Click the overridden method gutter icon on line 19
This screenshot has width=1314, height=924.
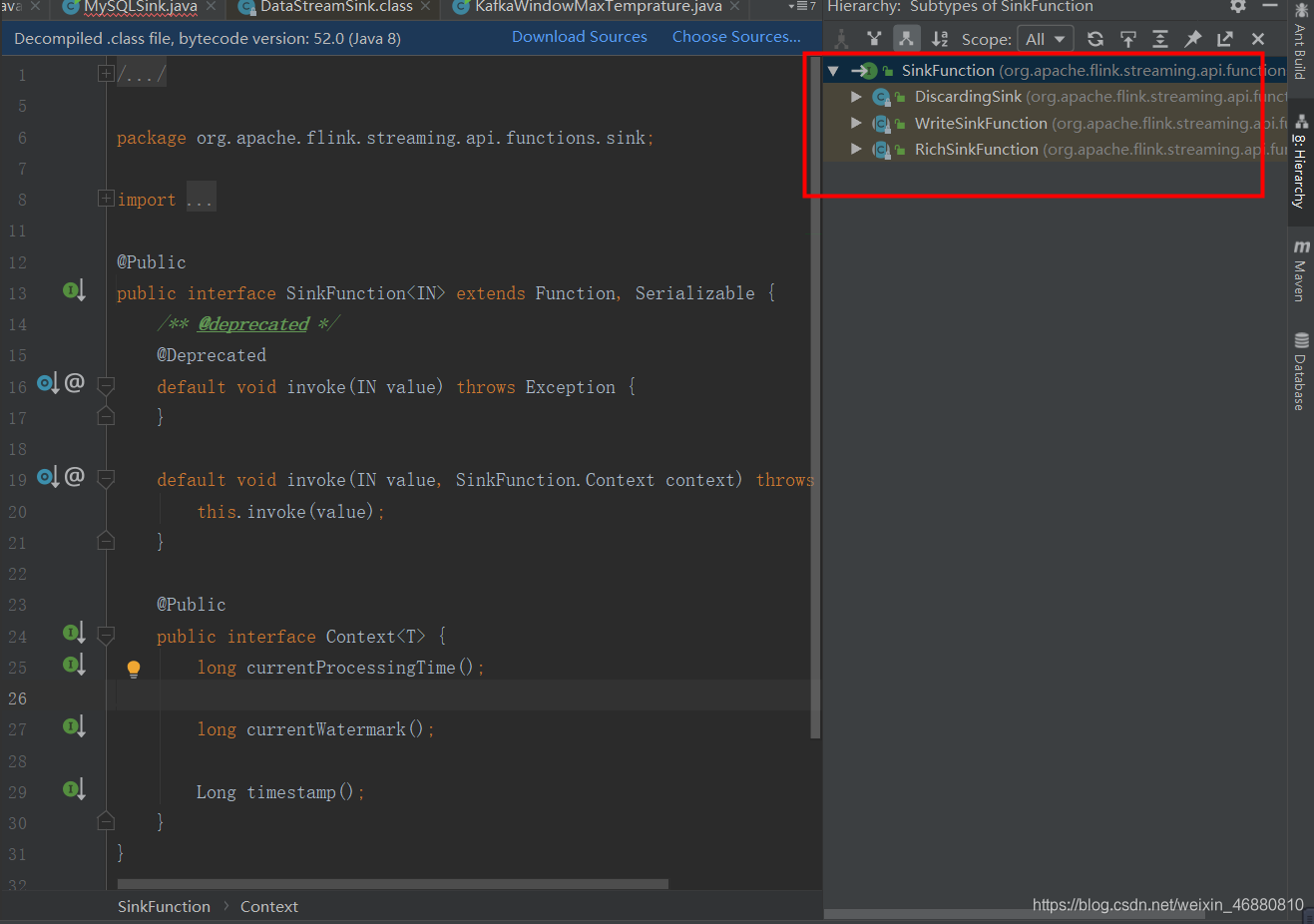coord(48,477)
